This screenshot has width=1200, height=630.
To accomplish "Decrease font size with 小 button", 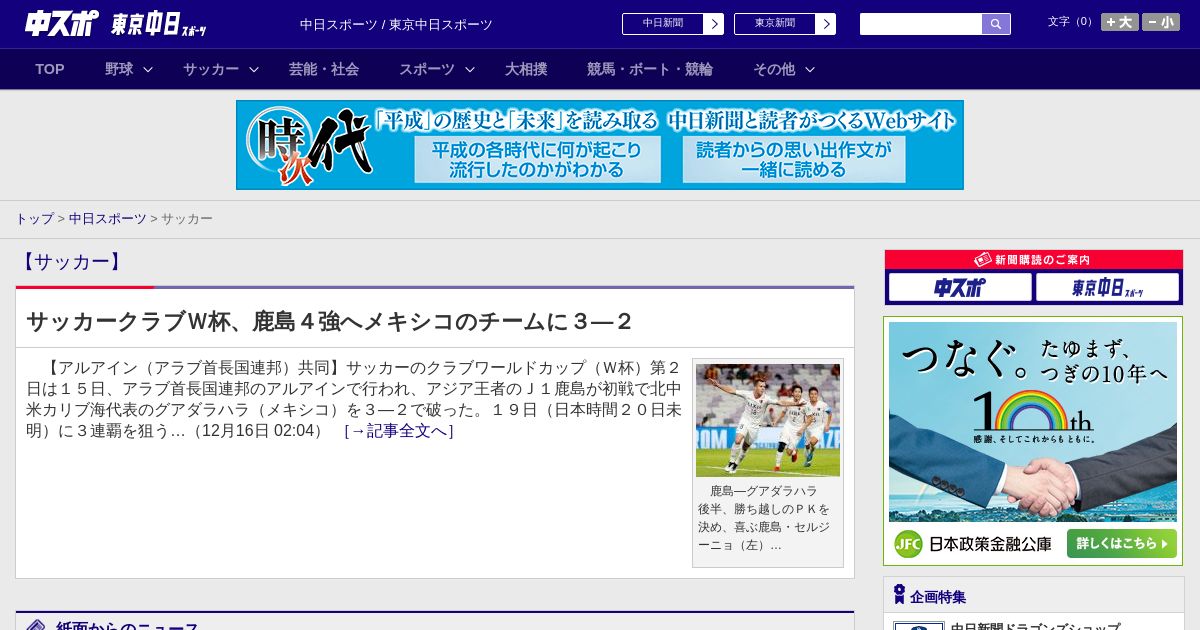I will tap(1161, 22).
